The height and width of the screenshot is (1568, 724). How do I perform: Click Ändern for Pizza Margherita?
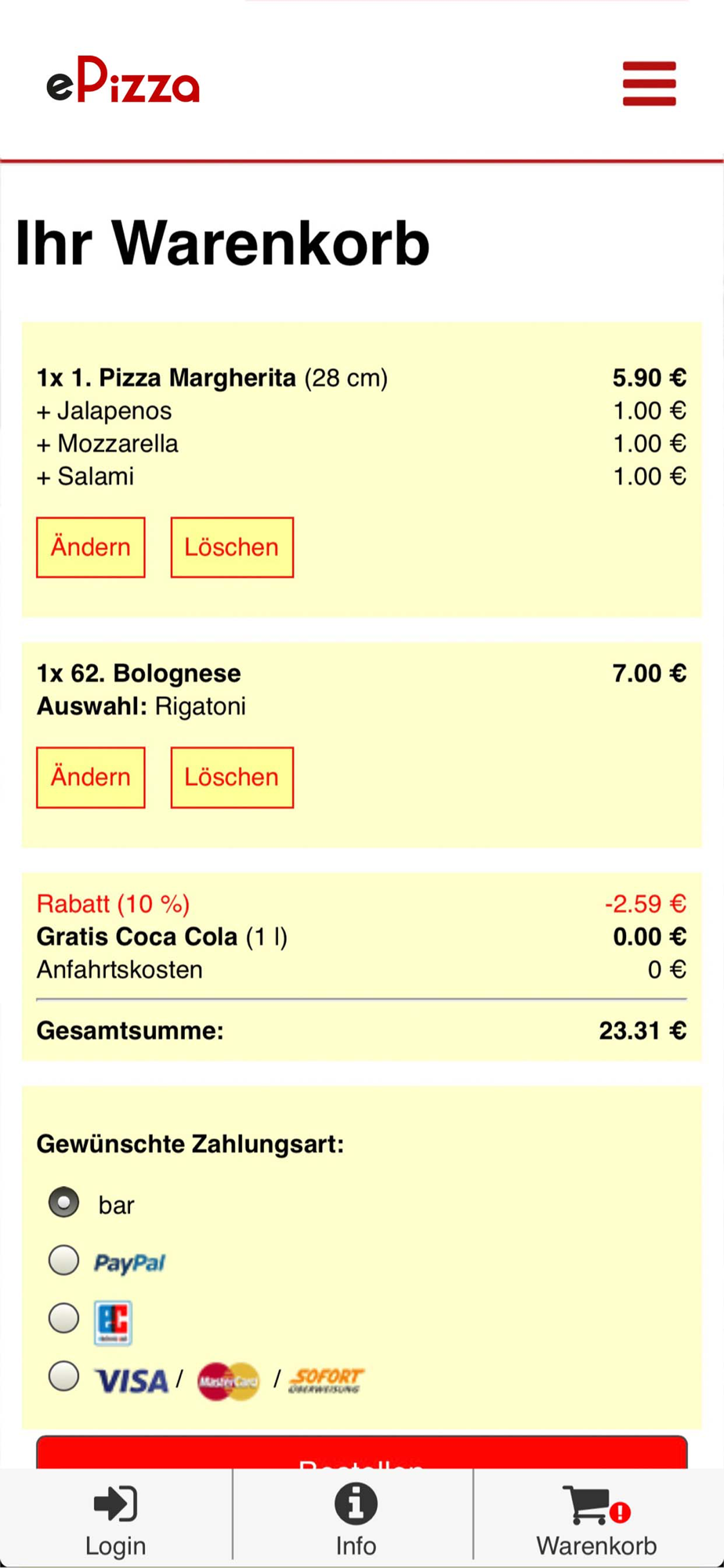pos(91,547)
